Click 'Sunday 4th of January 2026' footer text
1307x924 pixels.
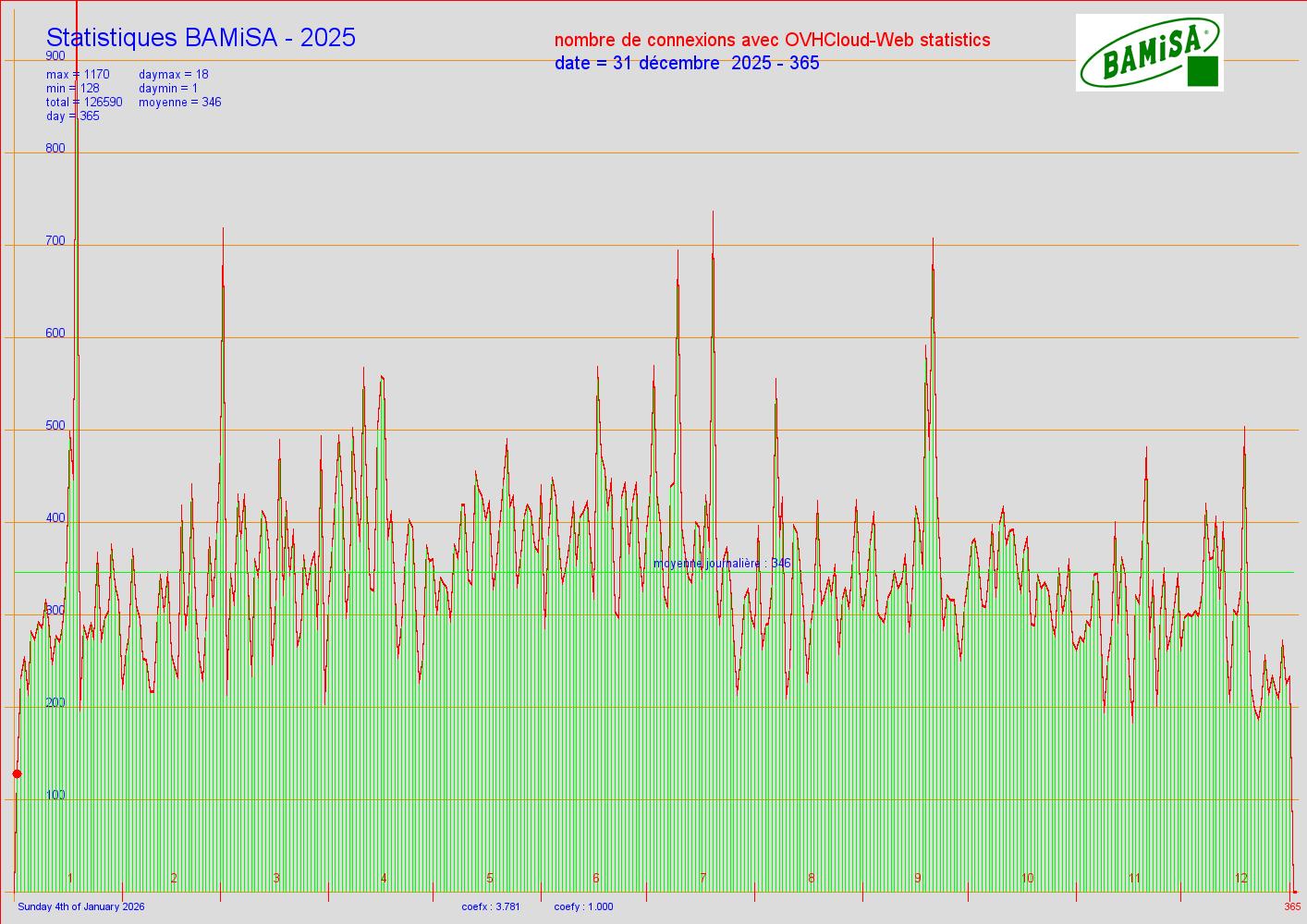tap(81, 906)
